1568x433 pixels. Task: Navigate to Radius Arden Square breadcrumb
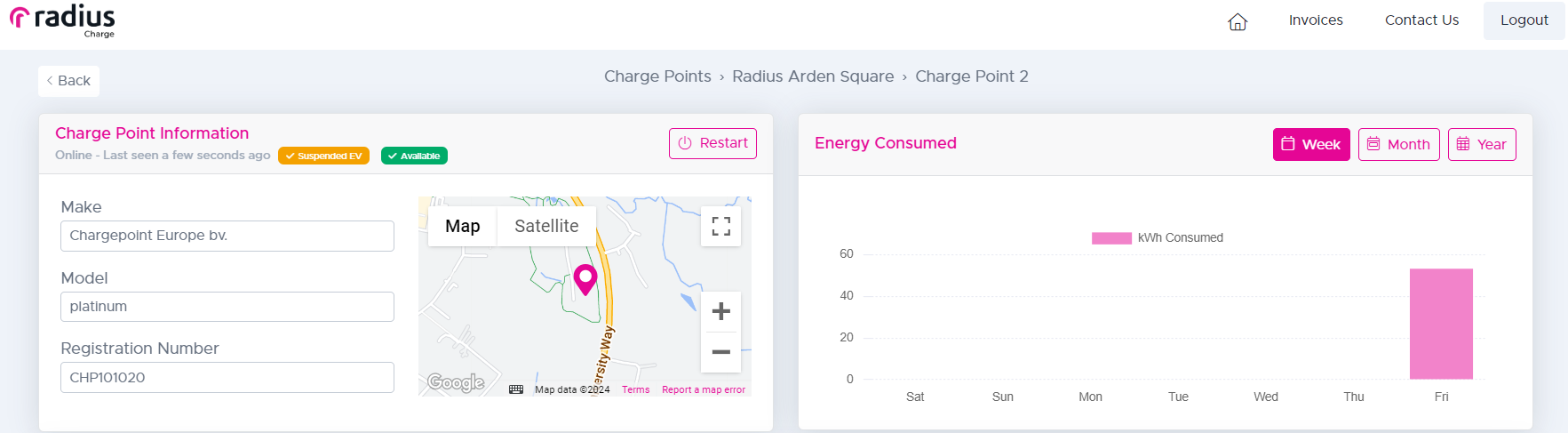tap(813, 76)
